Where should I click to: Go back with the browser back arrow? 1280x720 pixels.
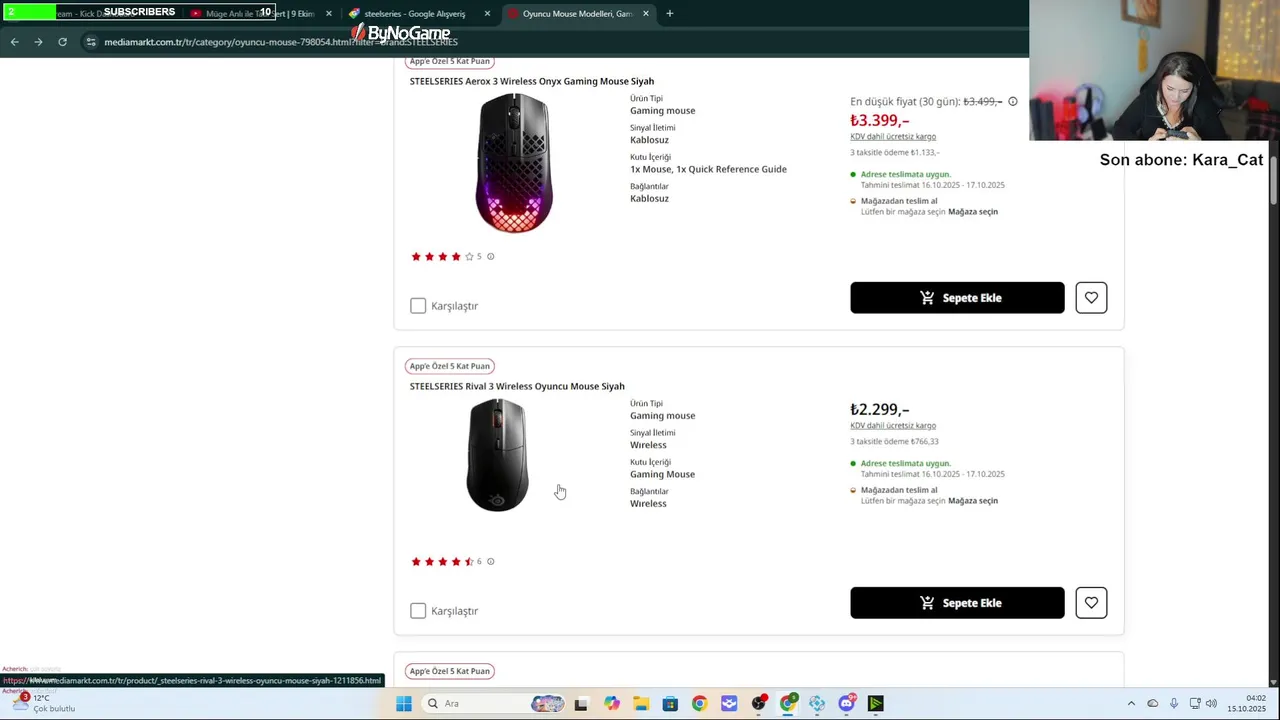point(14,42)
